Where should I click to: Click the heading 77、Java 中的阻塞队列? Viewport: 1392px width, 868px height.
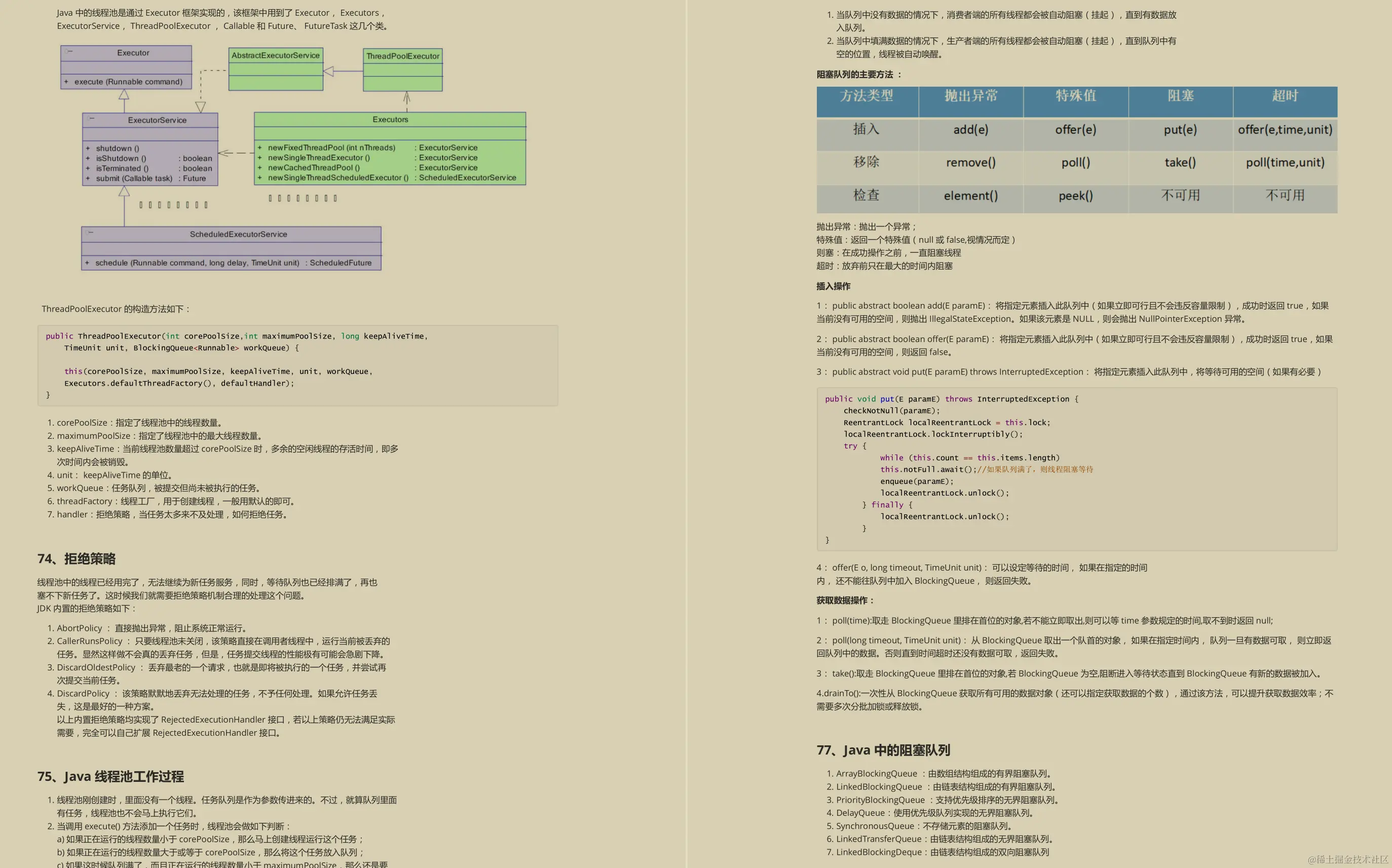pyautogui.click(x=883, y=750)
